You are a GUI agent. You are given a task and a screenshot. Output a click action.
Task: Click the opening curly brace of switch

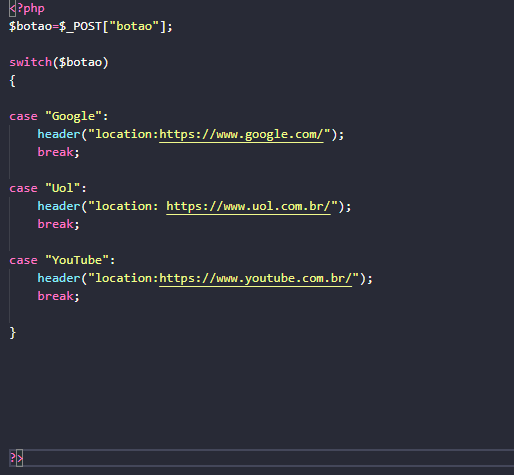click(x=13, y=81)
